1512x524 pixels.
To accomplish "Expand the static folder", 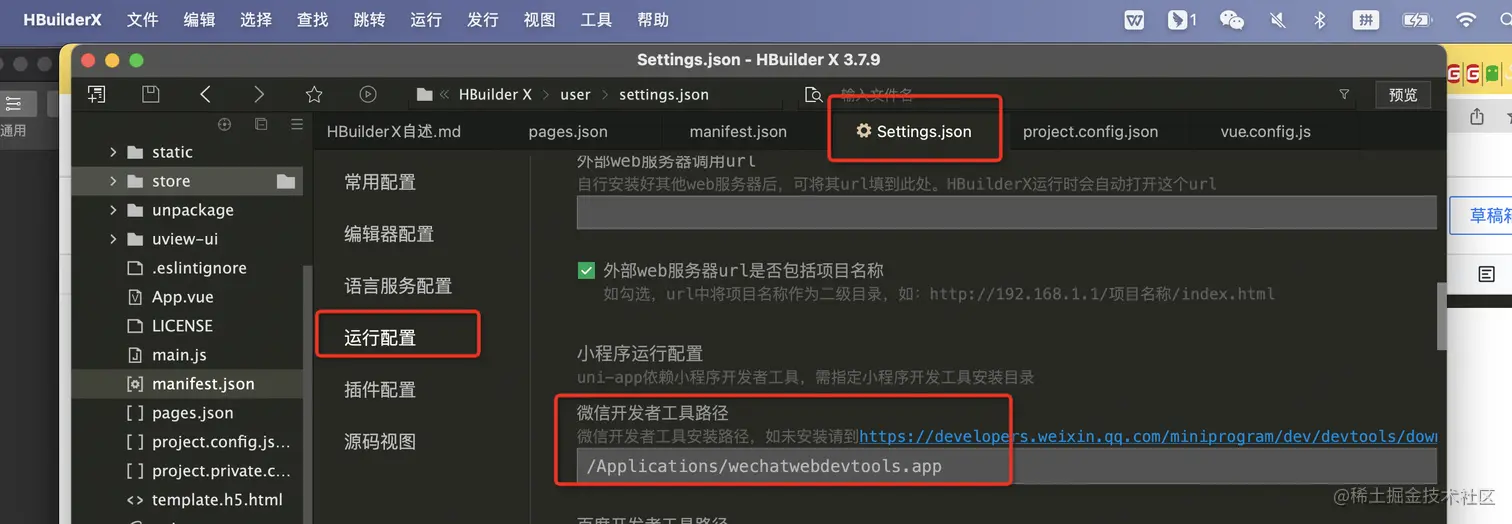I will 112,152.
